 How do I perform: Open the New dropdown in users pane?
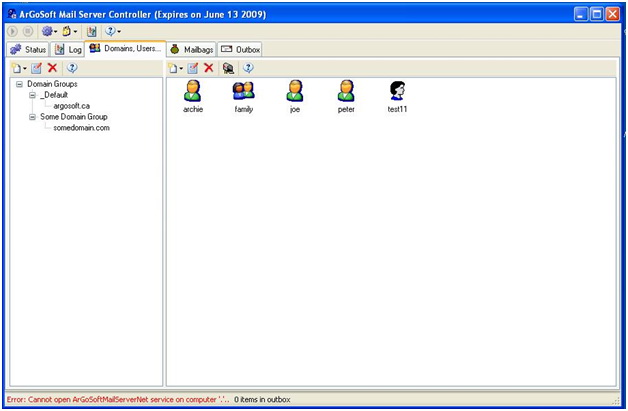175,68
